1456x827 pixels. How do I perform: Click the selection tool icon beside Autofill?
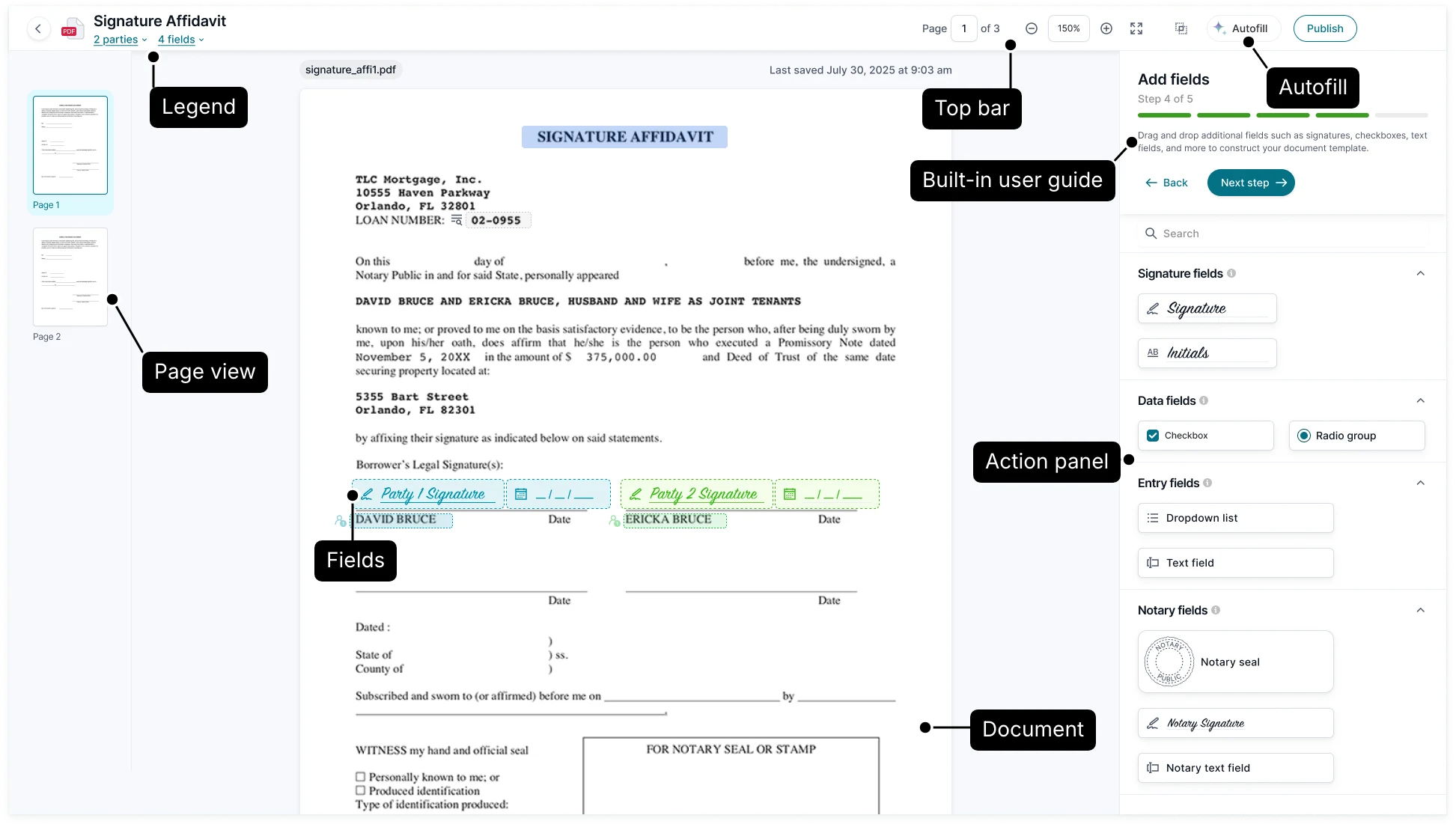1181,28
